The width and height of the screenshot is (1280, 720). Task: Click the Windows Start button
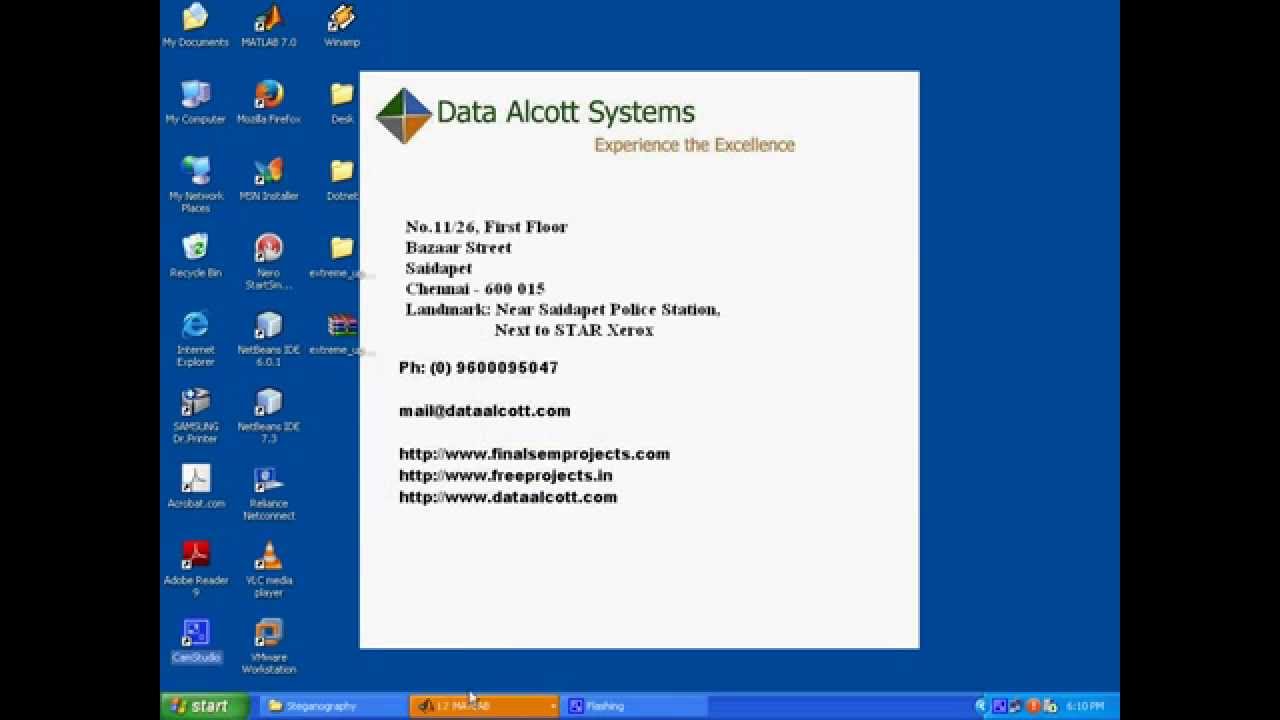click(x=205, y=706)
